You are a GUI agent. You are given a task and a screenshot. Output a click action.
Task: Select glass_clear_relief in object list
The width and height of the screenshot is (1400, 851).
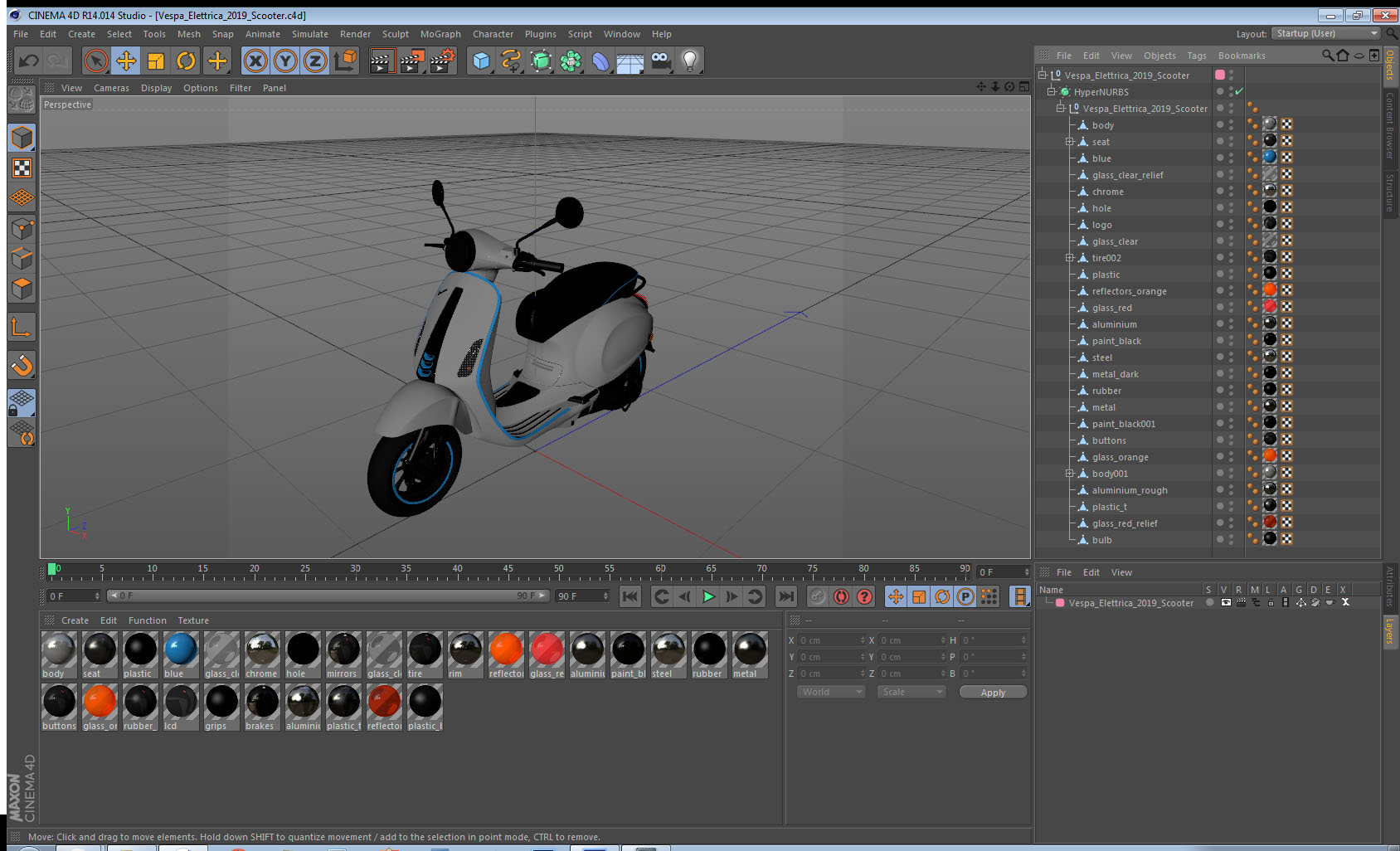coord(1127,175)
